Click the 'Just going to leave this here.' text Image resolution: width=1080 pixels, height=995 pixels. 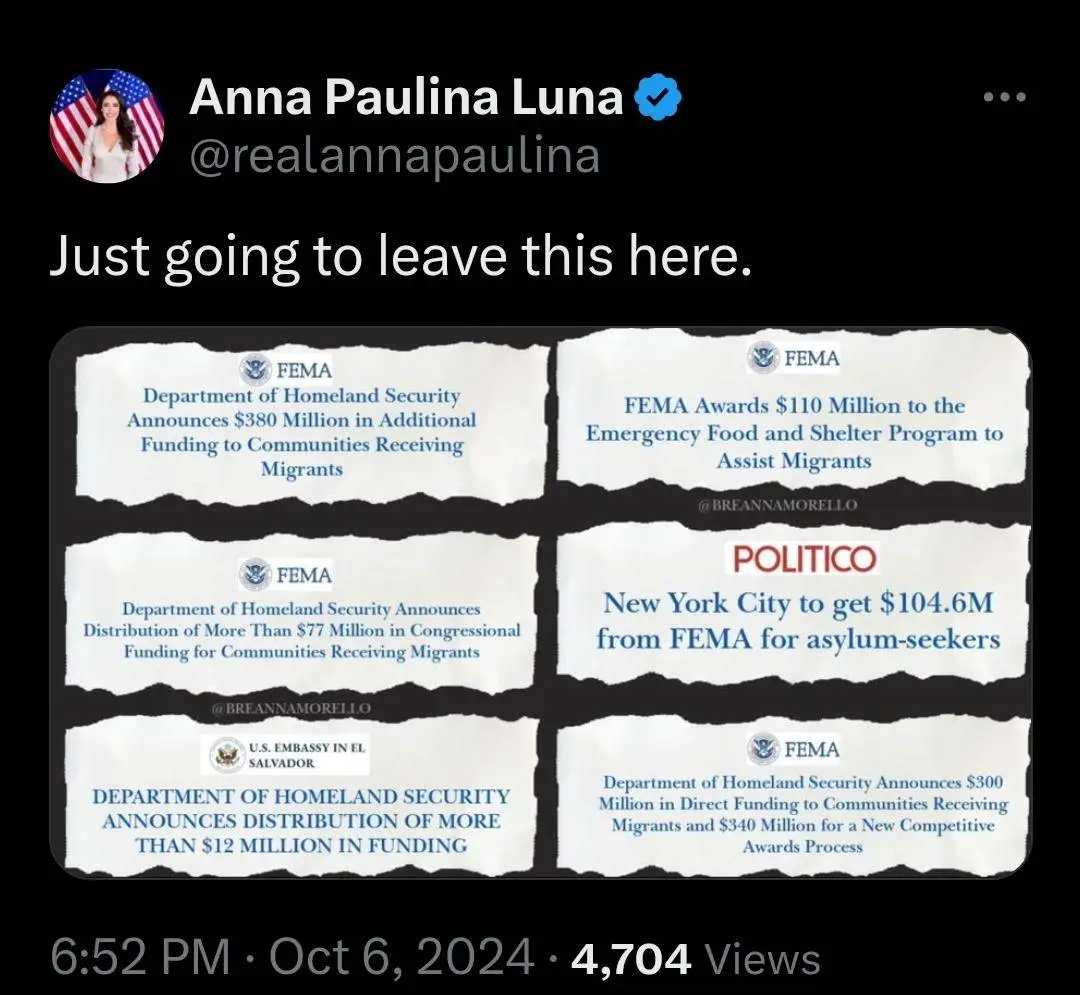point(400,255)
